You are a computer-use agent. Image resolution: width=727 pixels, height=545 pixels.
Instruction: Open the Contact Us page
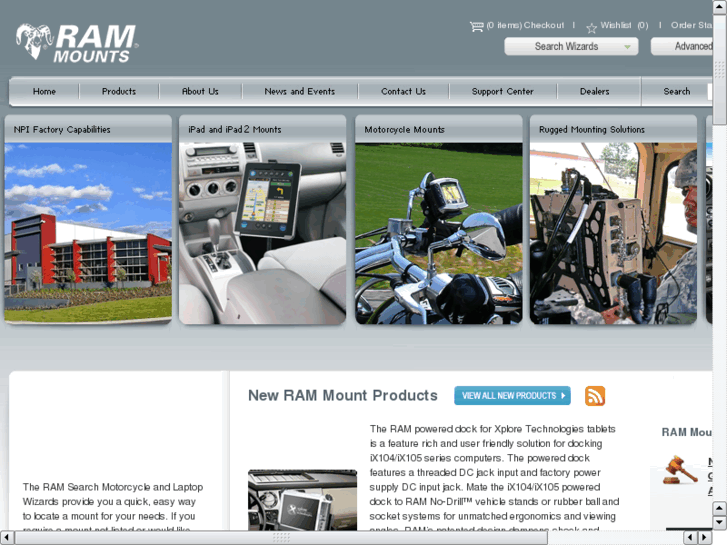(x=403, y=91)
